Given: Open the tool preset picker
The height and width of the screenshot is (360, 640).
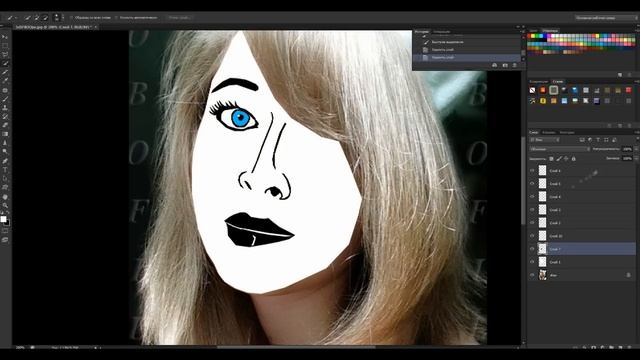Looking at the screenshot, I should coord(12,18).
